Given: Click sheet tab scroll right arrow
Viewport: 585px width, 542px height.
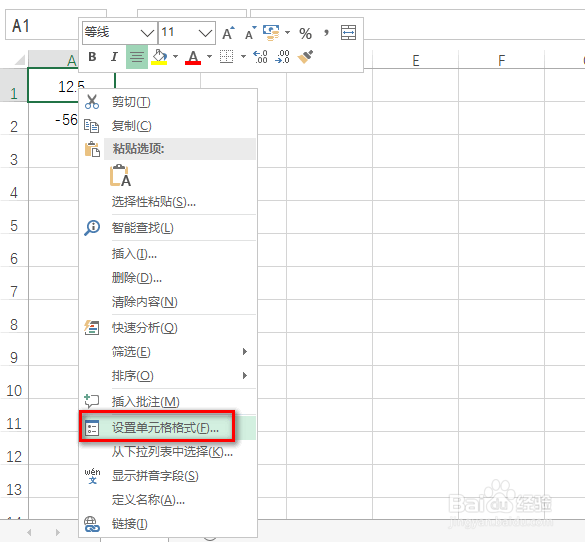Looking at the screenshot, I should tap(57, 532).
